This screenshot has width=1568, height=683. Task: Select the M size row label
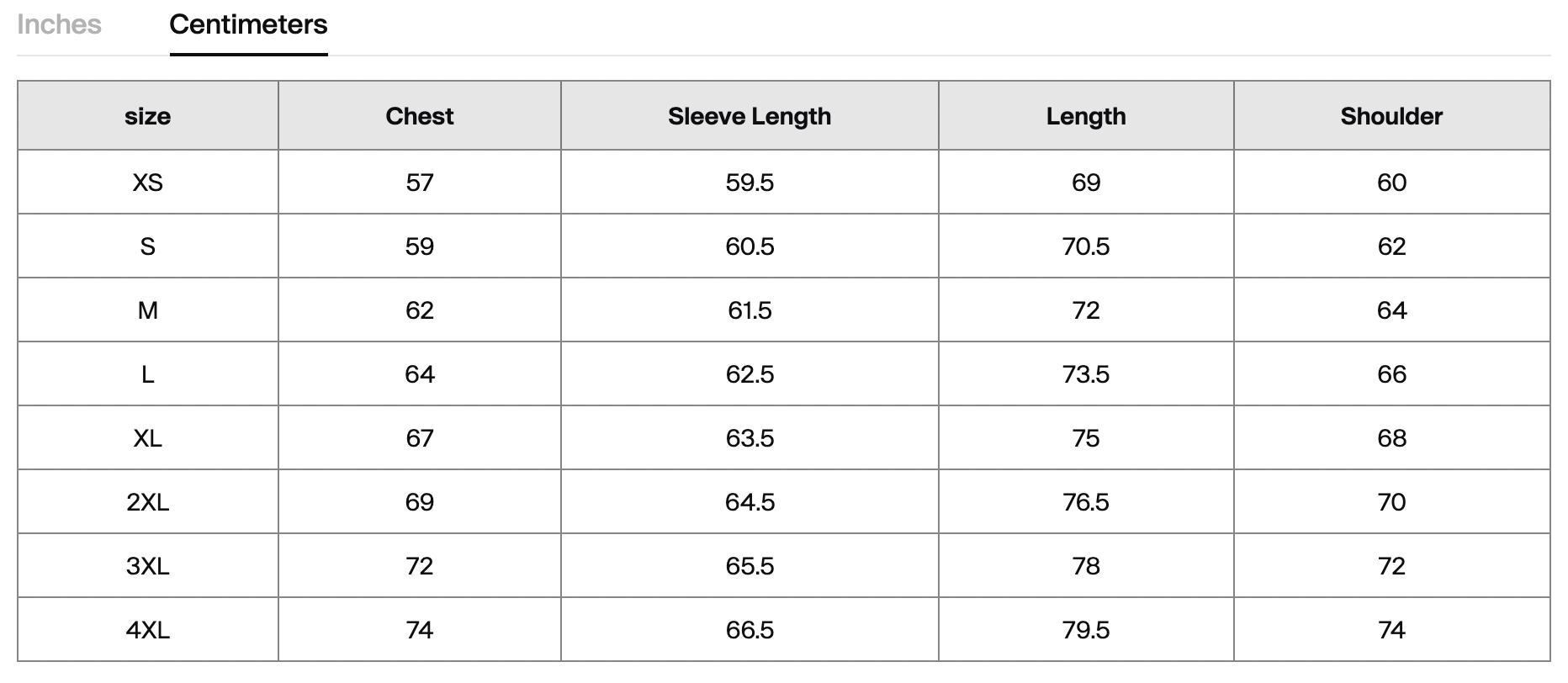click(x=147, y=310)
